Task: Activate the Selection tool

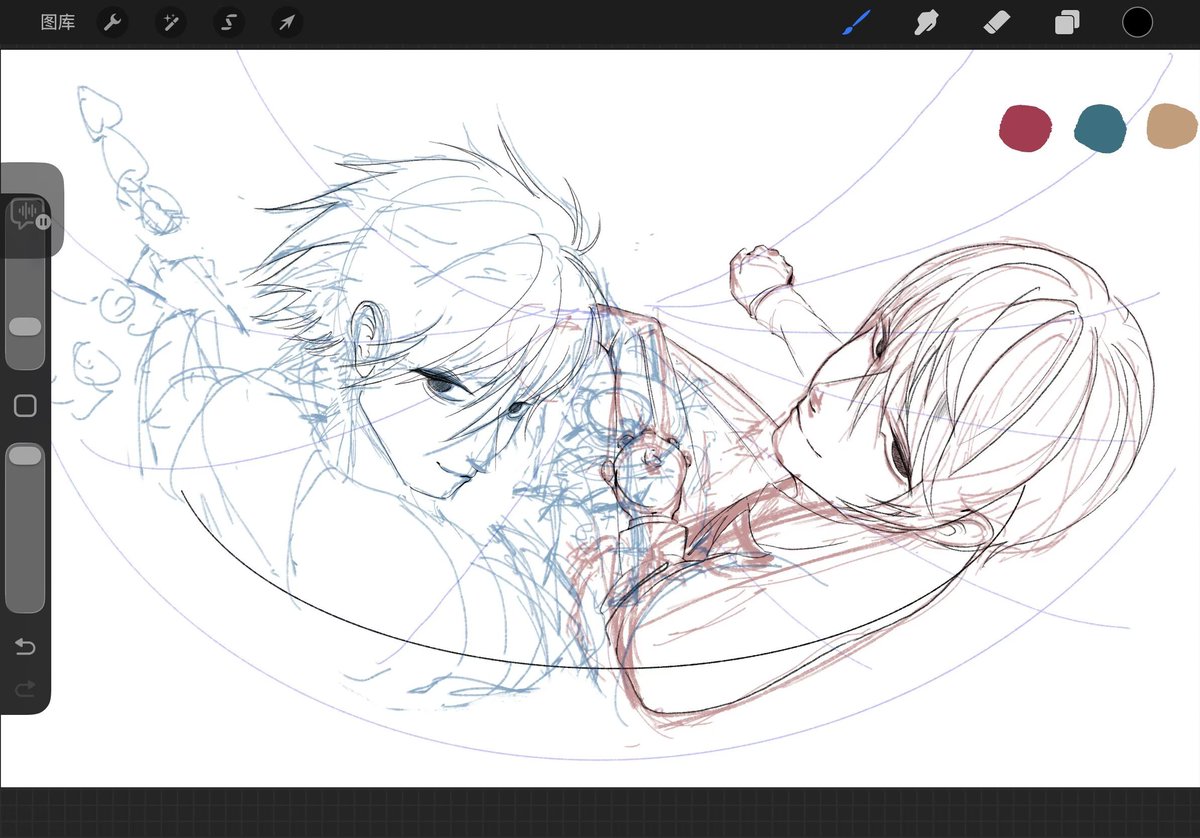Action: [x=229, y=23]
